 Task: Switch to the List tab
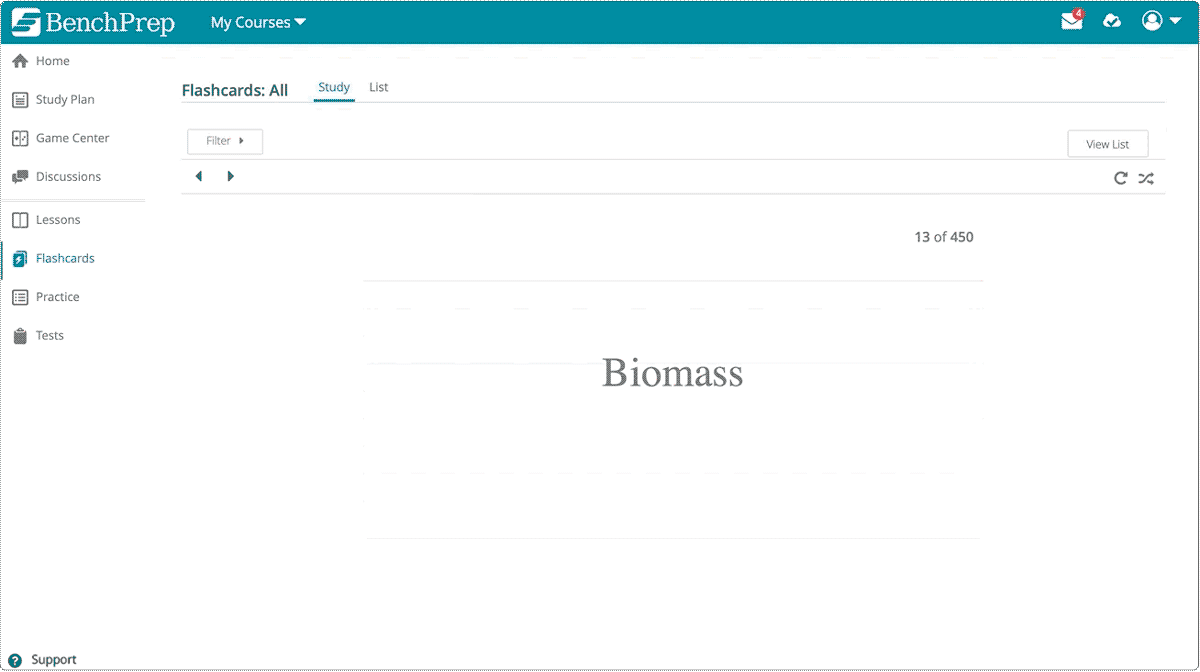point(378,88)
